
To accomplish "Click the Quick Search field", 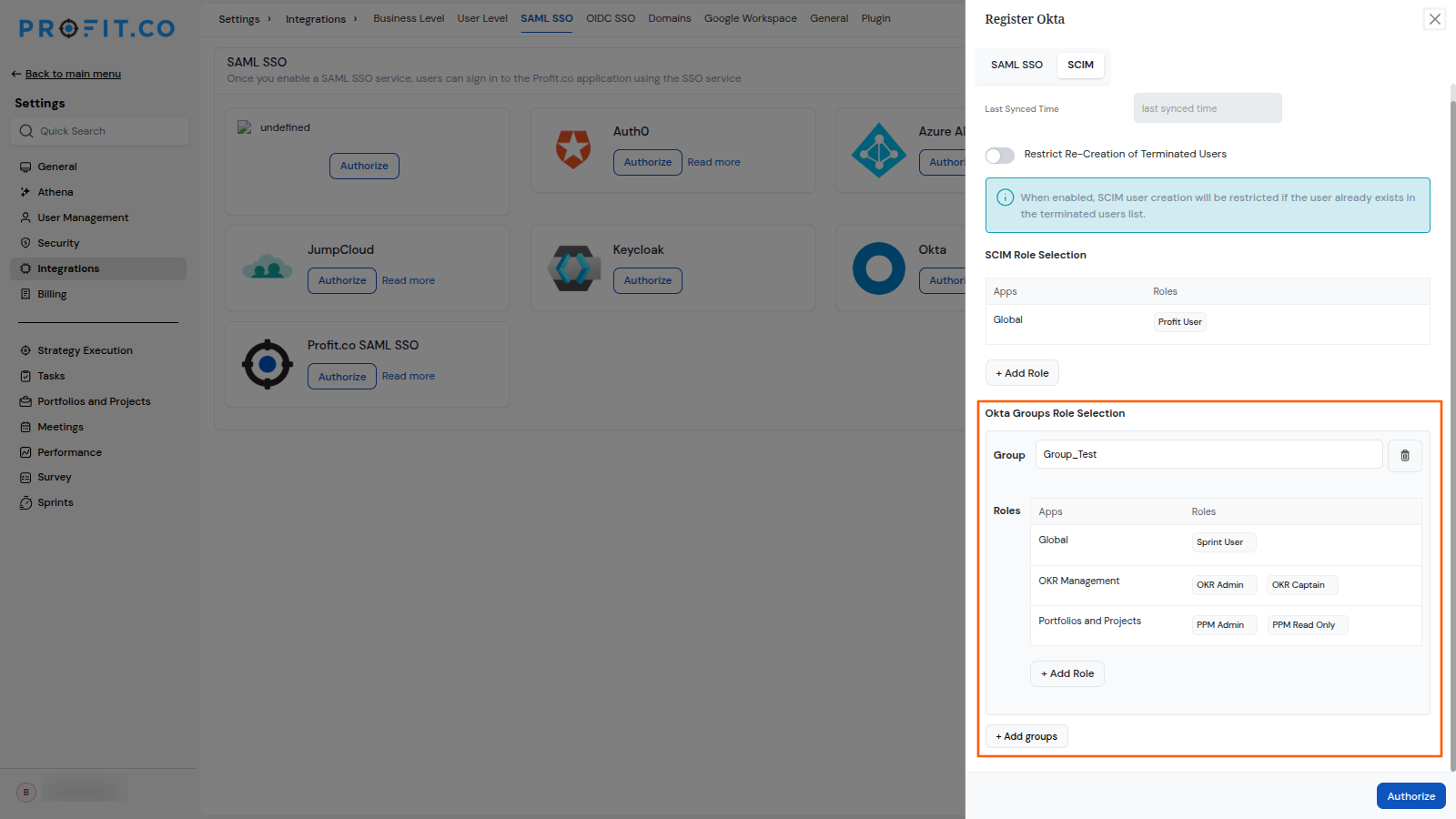I will pos(101,132).
